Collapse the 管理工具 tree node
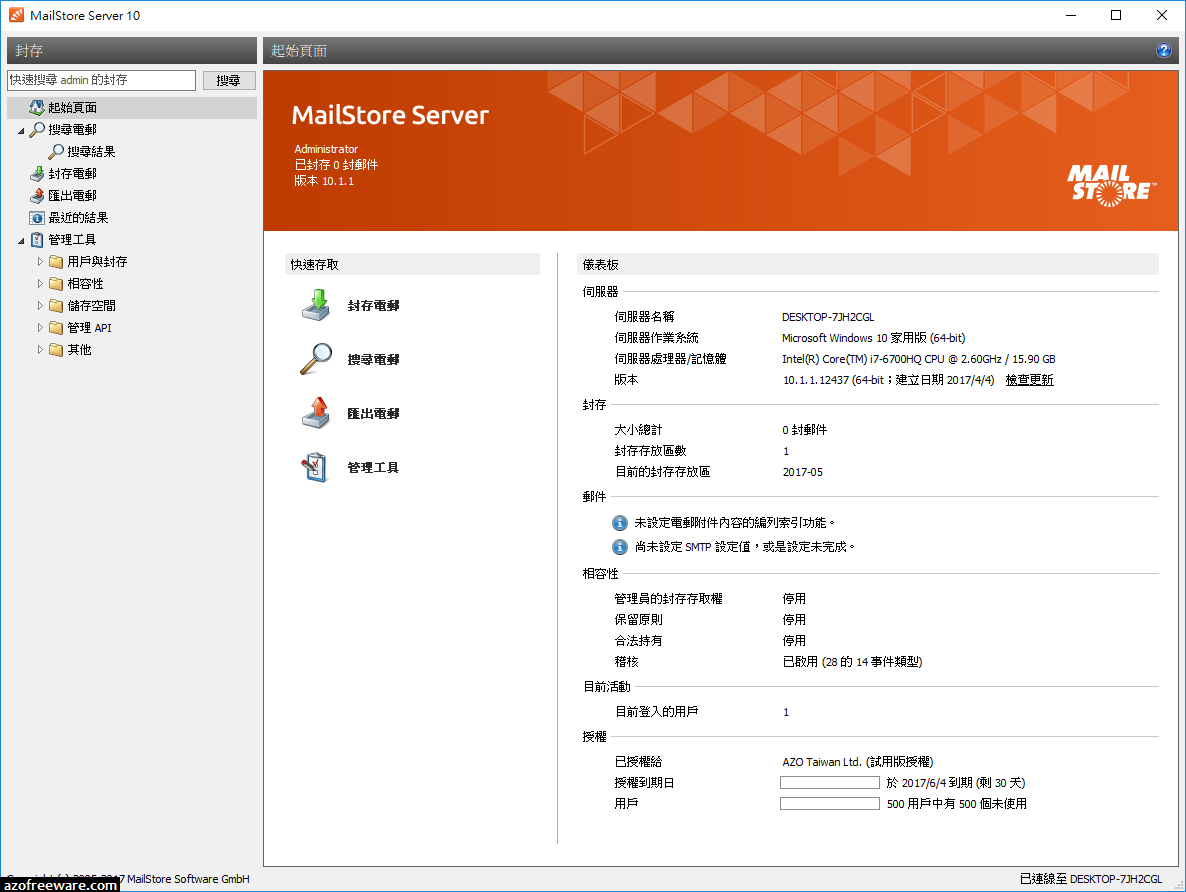 tap(22, 239)
